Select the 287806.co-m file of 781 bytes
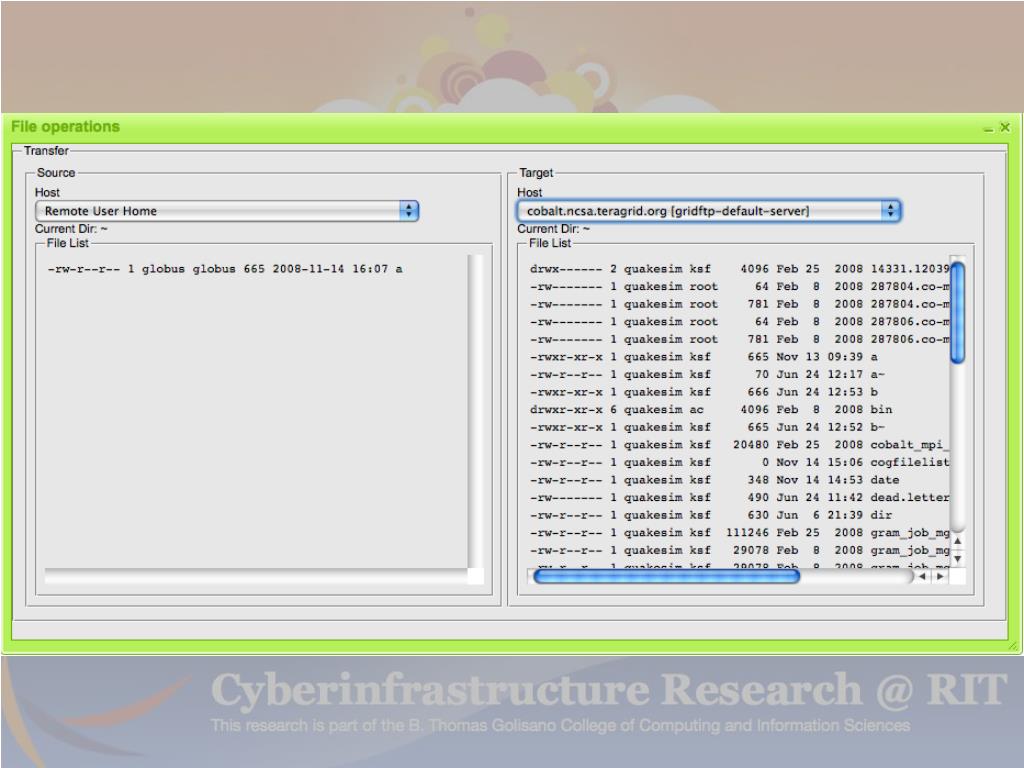Viewport: 1024px width, 768px height. click(739, 340)
